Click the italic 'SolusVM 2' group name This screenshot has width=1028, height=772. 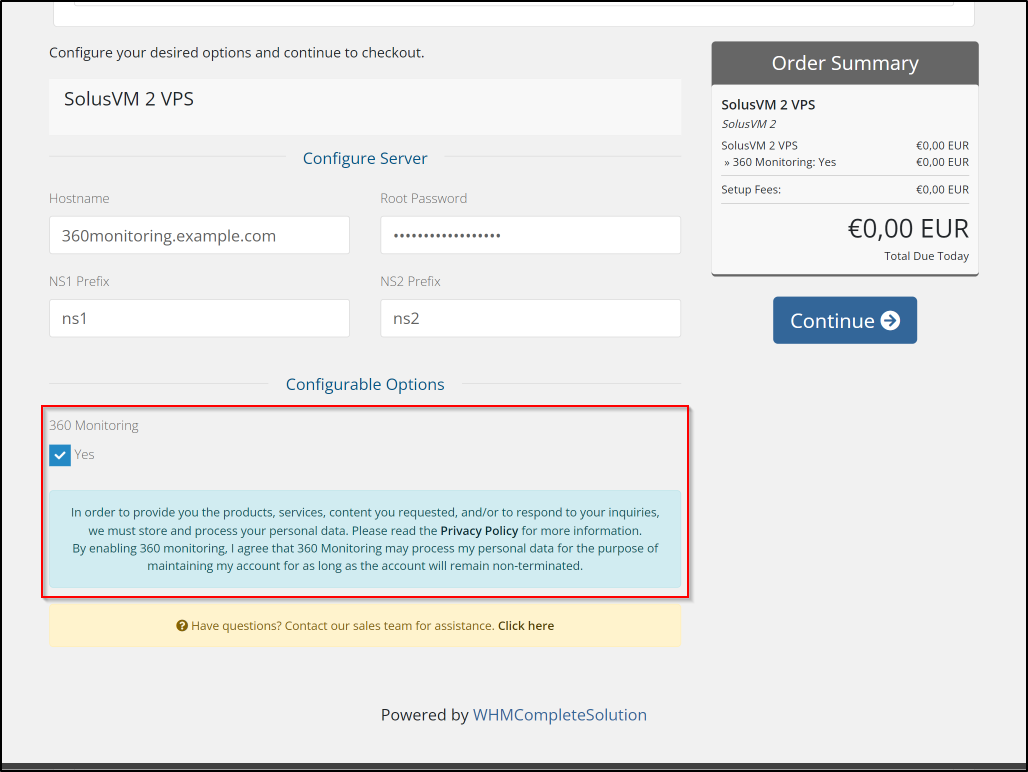coord(749,124)
